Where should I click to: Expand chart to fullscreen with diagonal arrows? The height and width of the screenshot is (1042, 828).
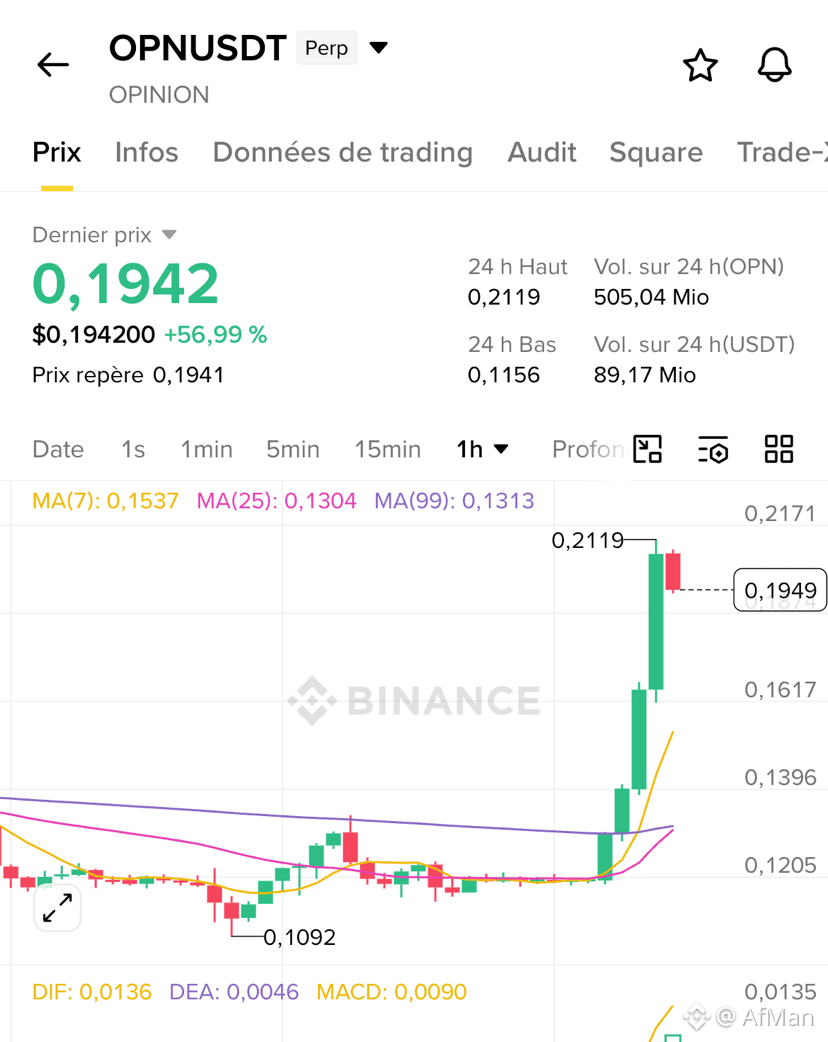click(58, 908)
